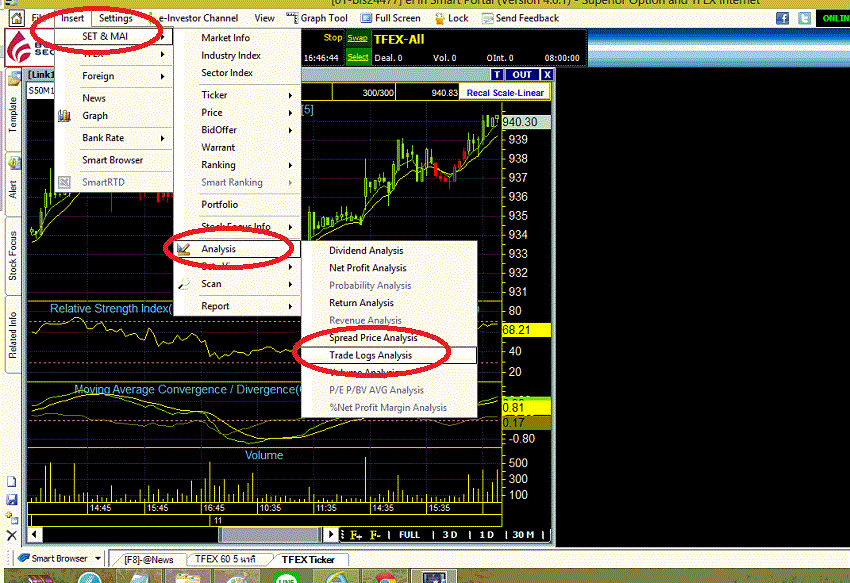Toggle Recal Scale-Linear mode
This screenshot has width=850, height=583.
(x=505, y=93)
